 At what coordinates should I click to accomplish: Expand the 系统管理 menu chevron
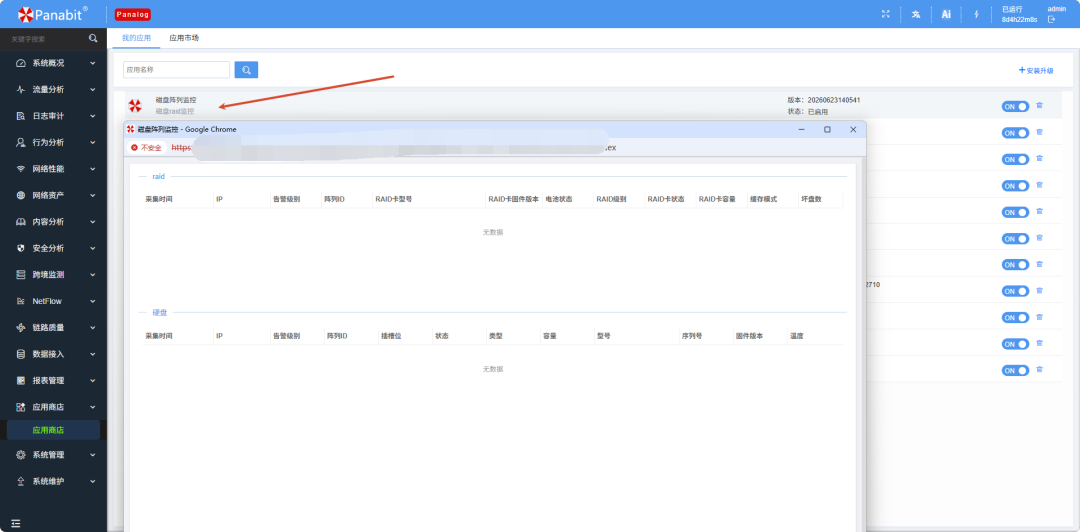(92, 455)
